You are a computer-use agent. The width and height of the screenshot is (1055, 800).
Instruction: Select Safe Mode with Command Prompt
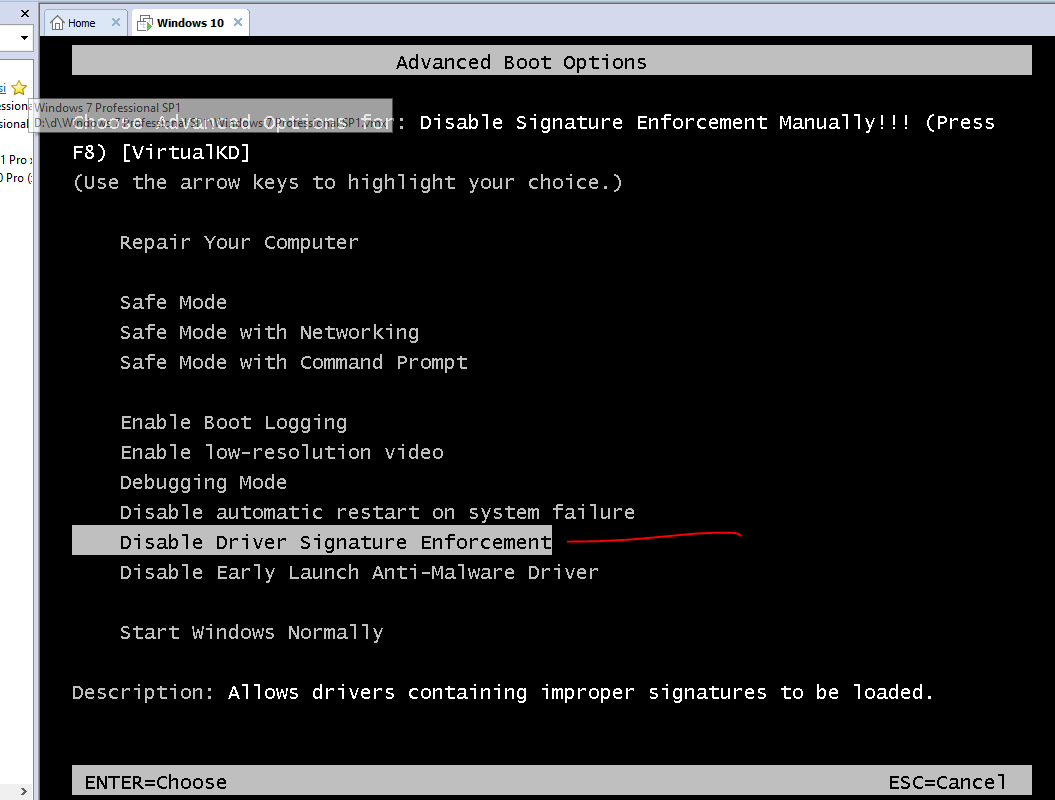coord(293,363)
